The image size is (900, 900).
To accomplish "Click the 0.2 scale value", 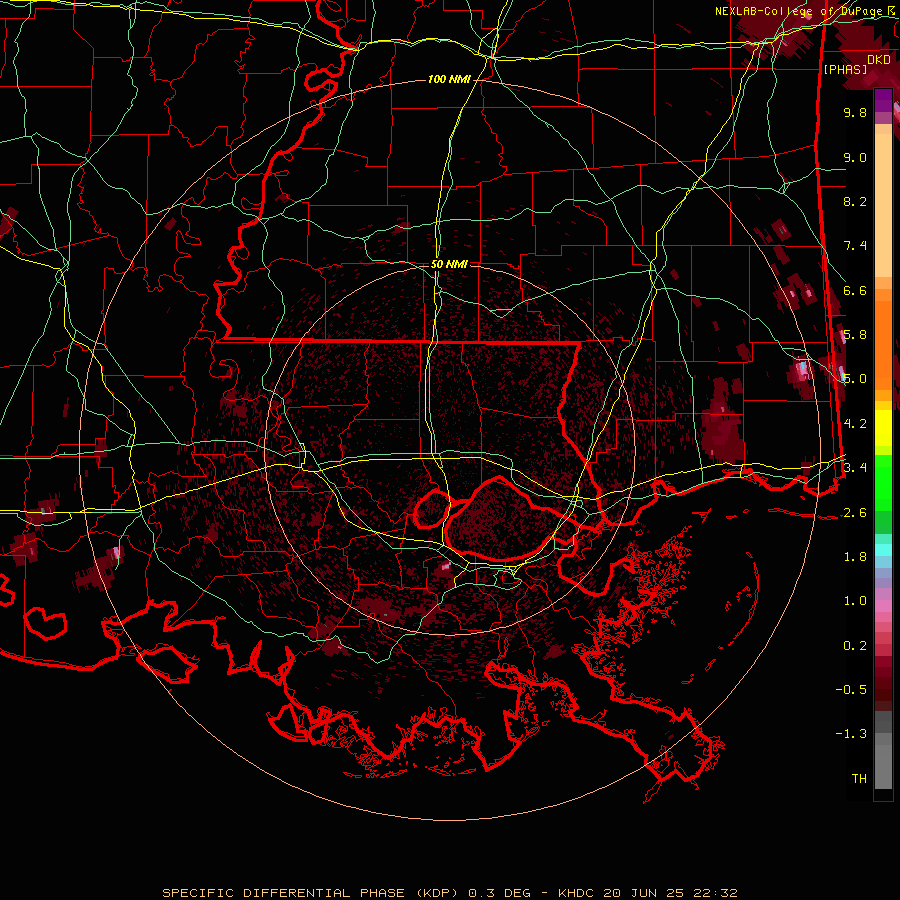I will [855, 646].
